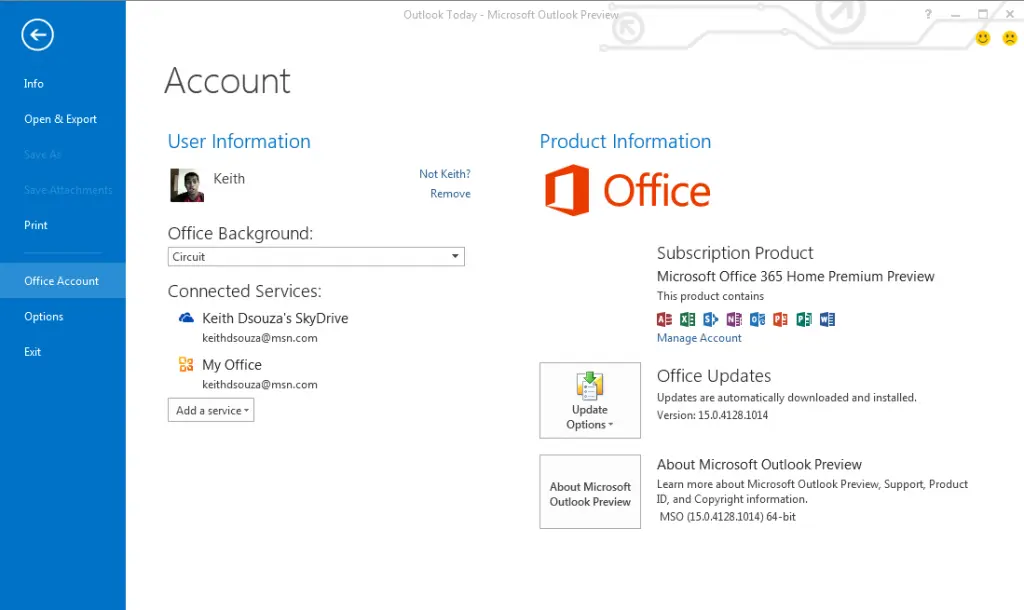Click the Publisher product icon

tap(804, 319)
